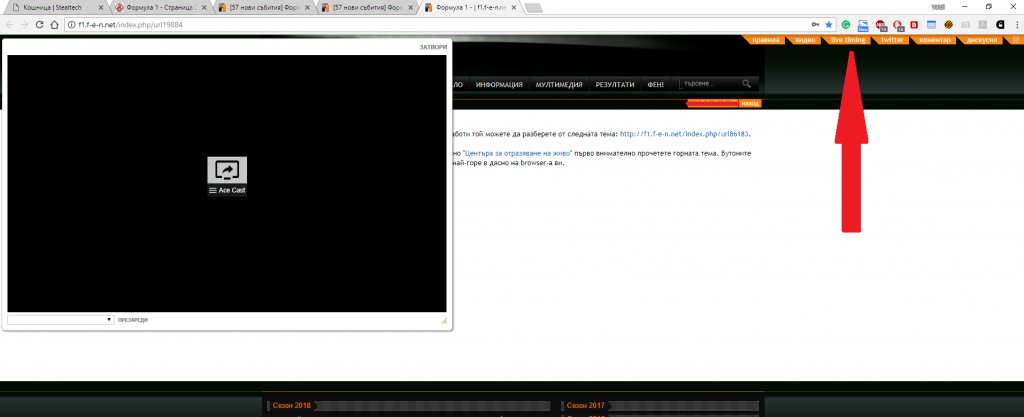Open the Центъра за отразяване на живо link
Viewport: 1024px width, 417px height.
[x=519, y=153]
